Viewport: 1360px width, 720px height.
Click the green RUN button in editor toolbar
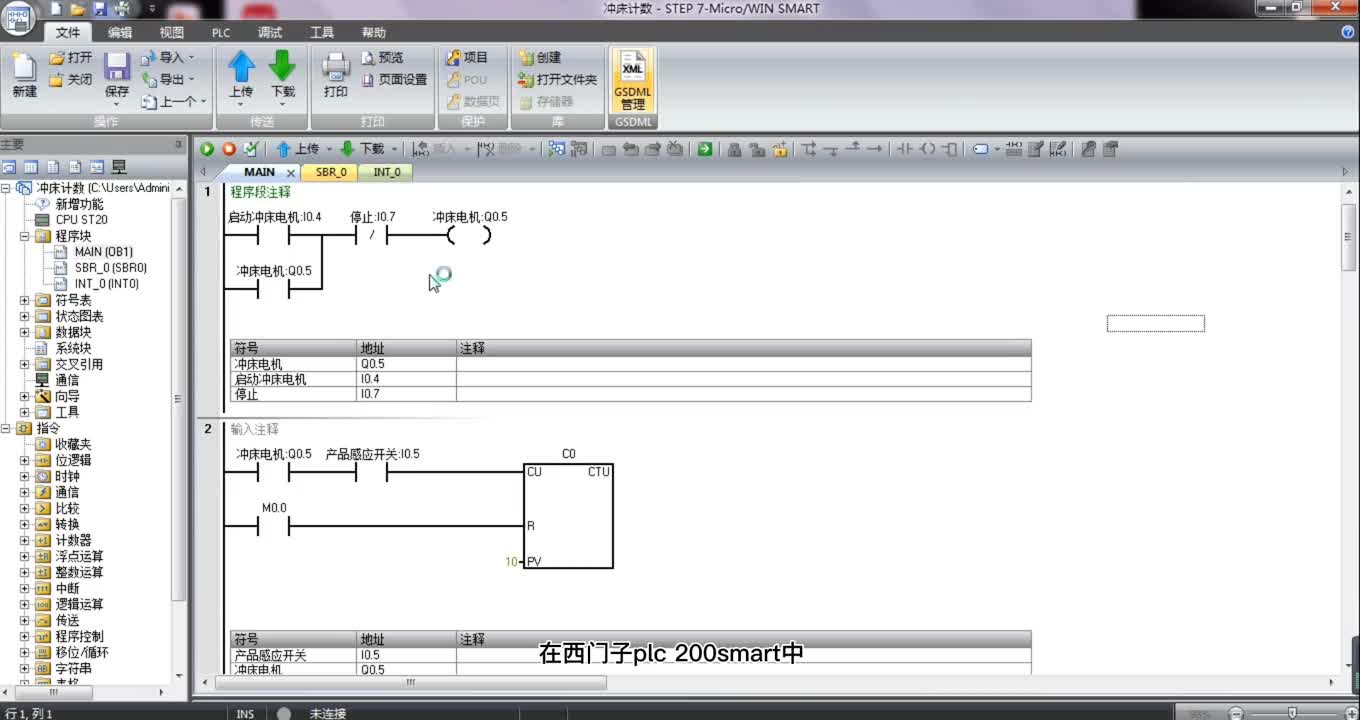point(207,149)
